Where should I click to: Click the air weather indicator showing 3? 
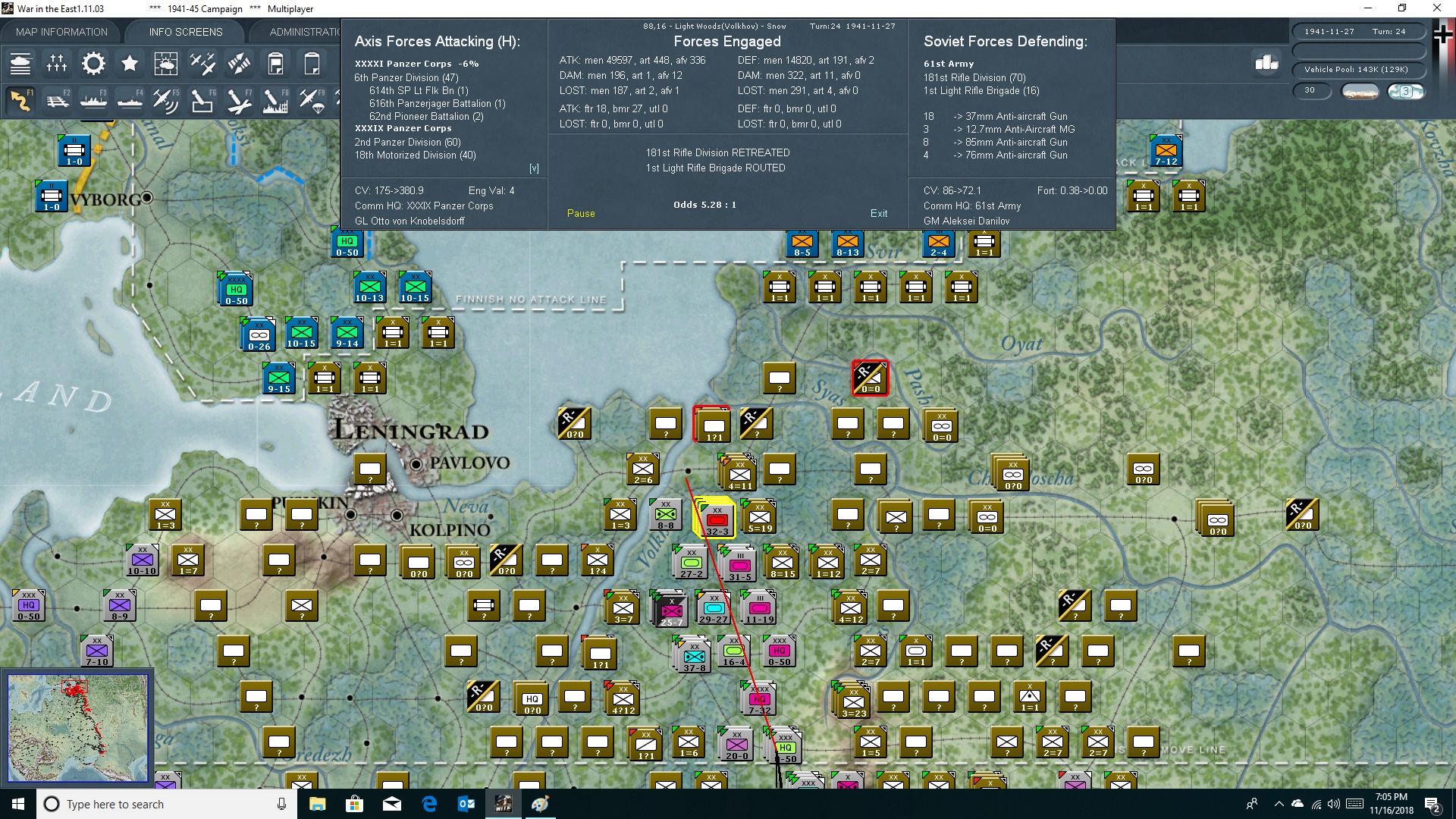[1405, 91]
